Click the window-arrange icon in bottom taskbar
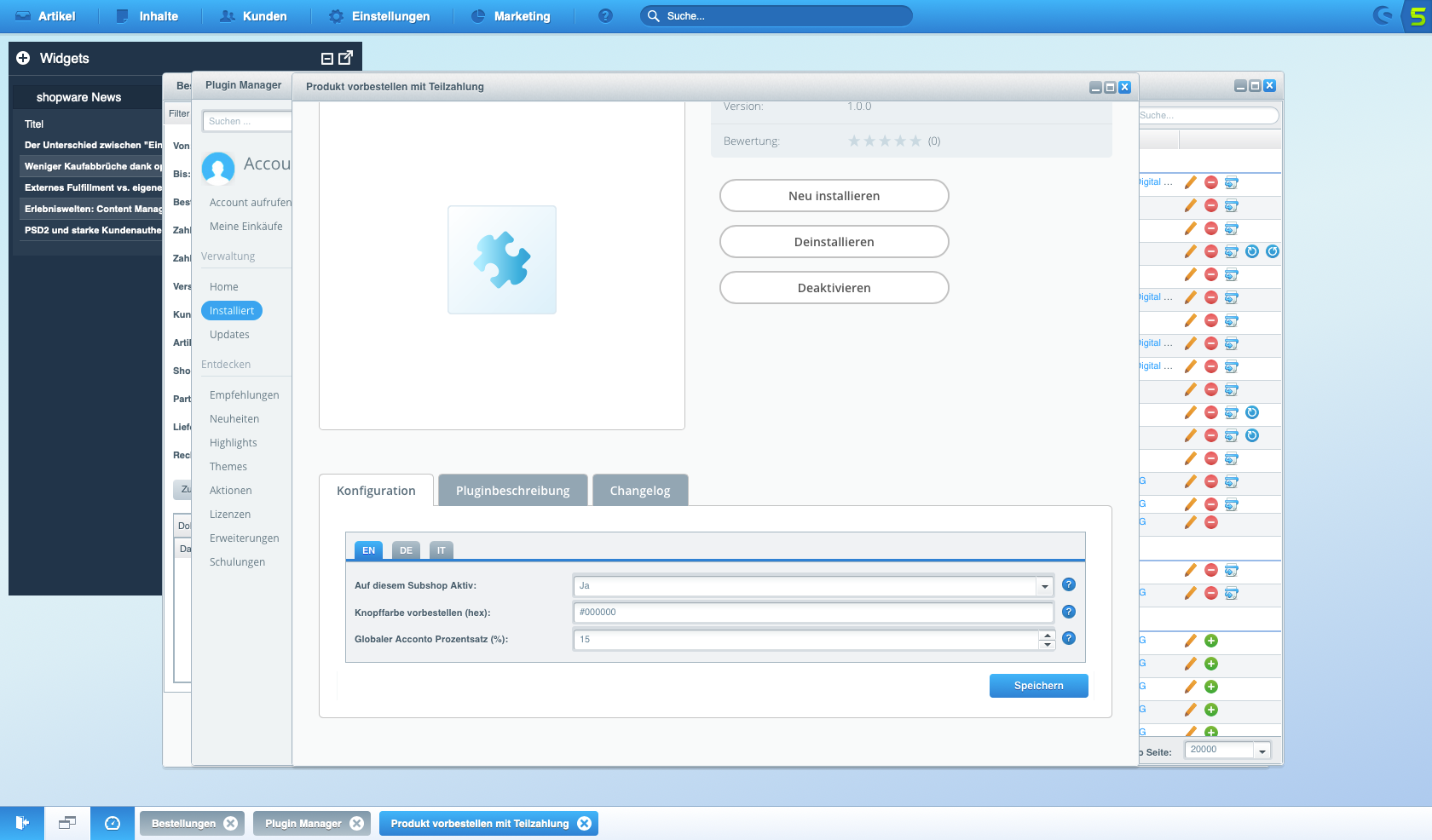 point(67,823)
